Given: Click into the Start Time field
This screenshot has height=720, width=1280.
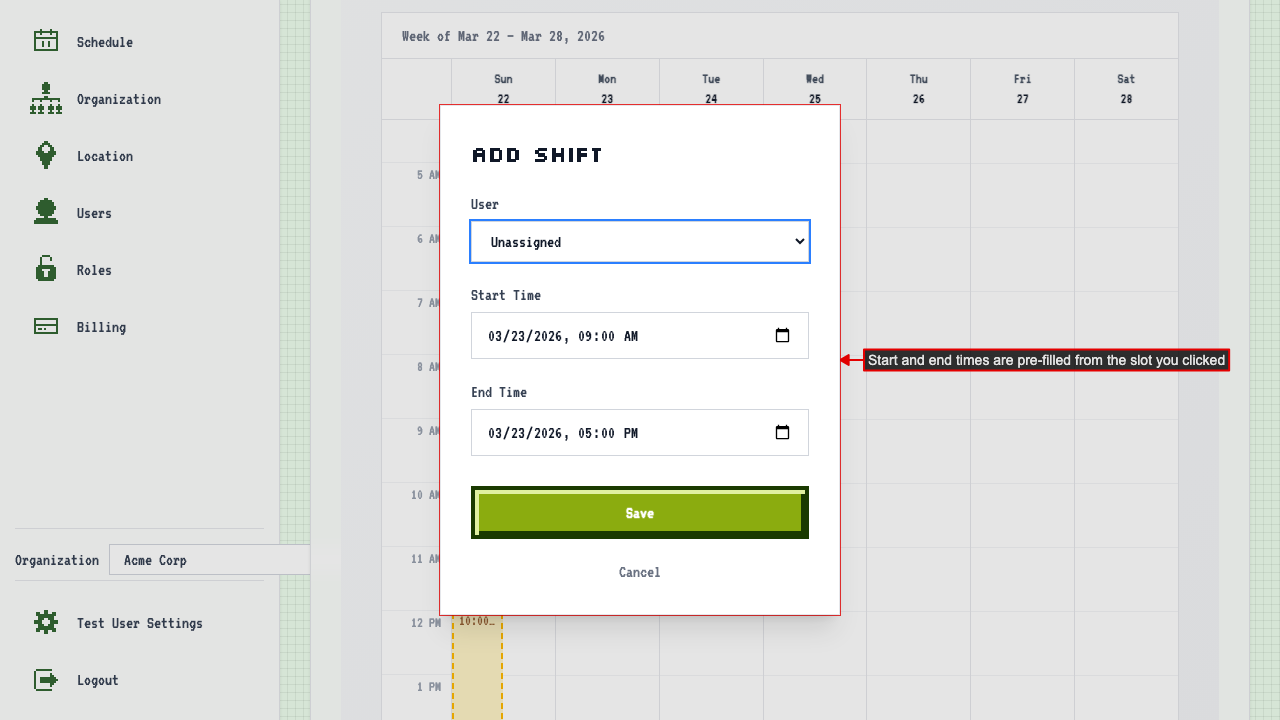Looking at the screenshot, I should click(600, 336).
